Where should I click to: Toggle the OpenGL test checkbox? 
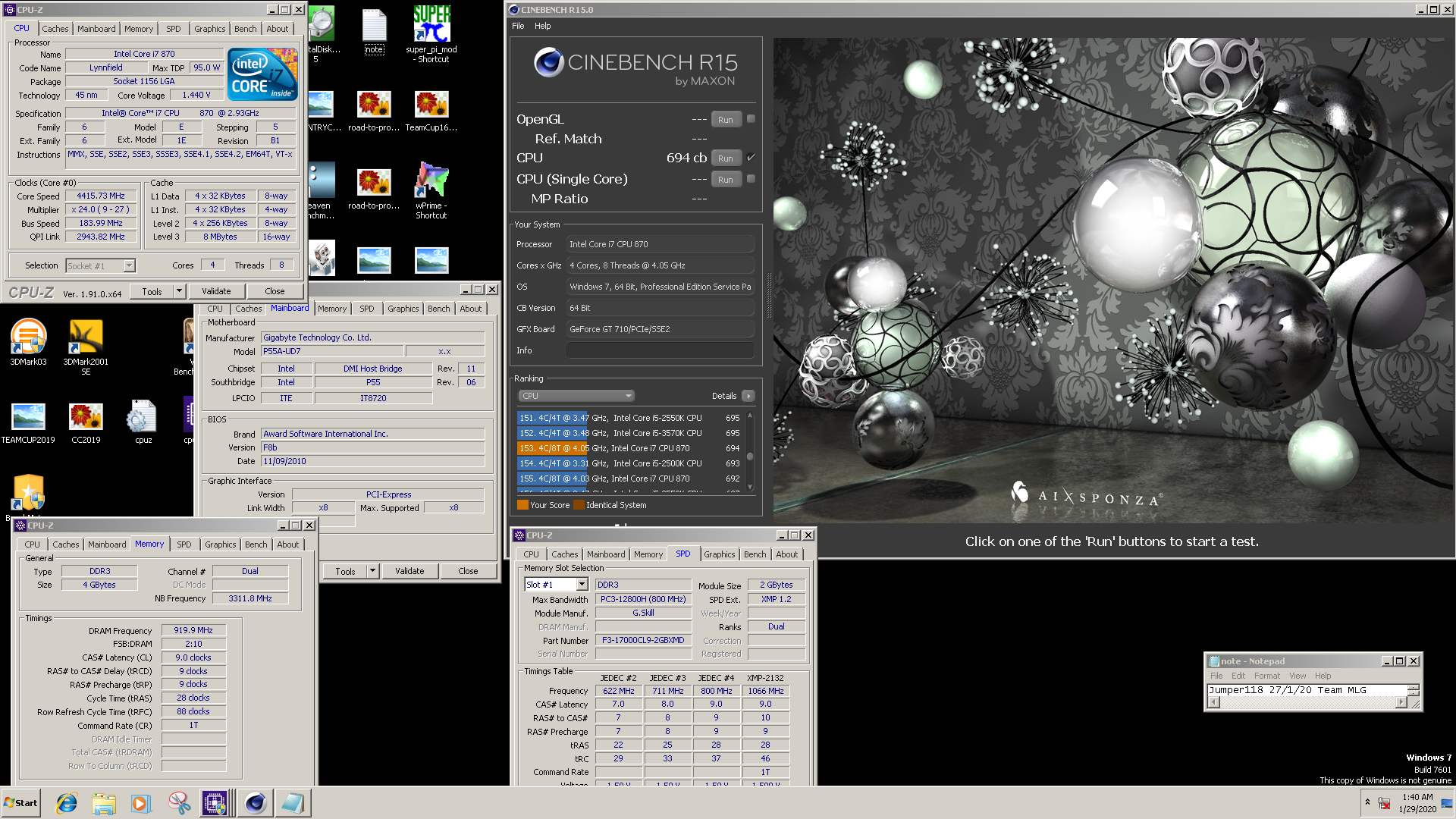(x=751, y=119)
